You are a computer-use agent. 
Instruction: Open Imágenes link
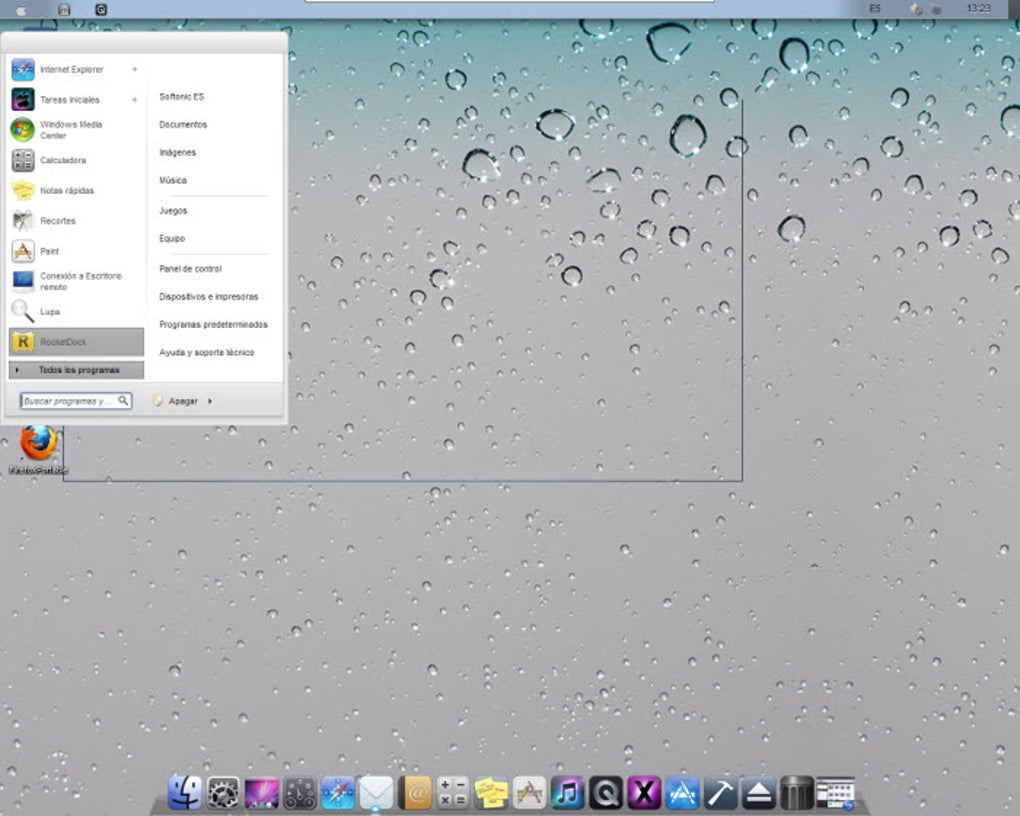click(x=178, y=152)
